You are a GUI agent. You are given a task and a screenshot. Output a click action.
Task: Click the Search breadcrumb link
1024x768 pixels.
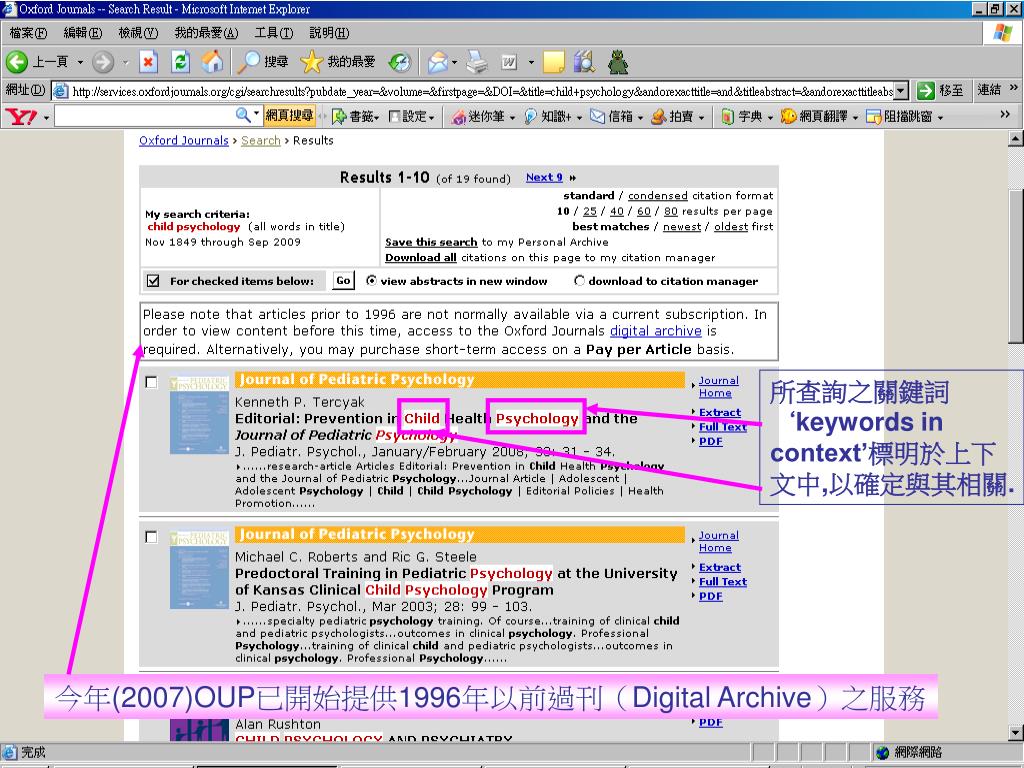(x=261, y=140)
